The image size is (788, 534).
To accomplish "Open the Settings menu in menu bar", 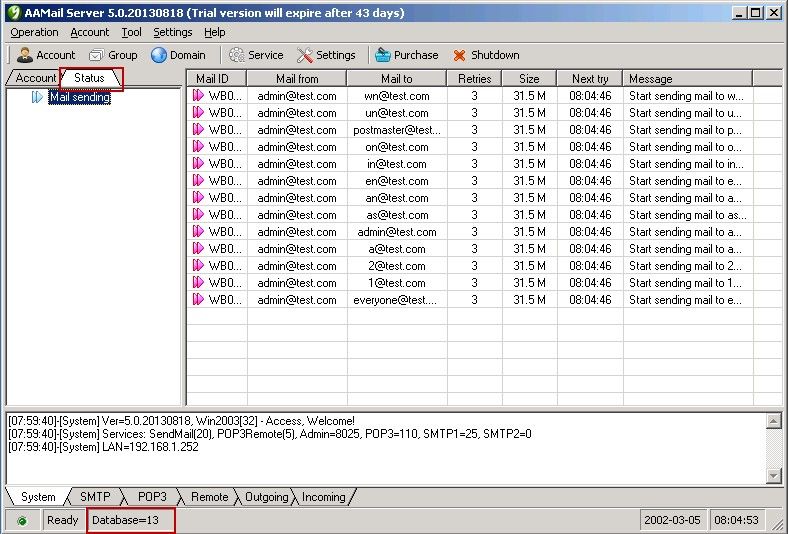I will (x=172, y=32).
